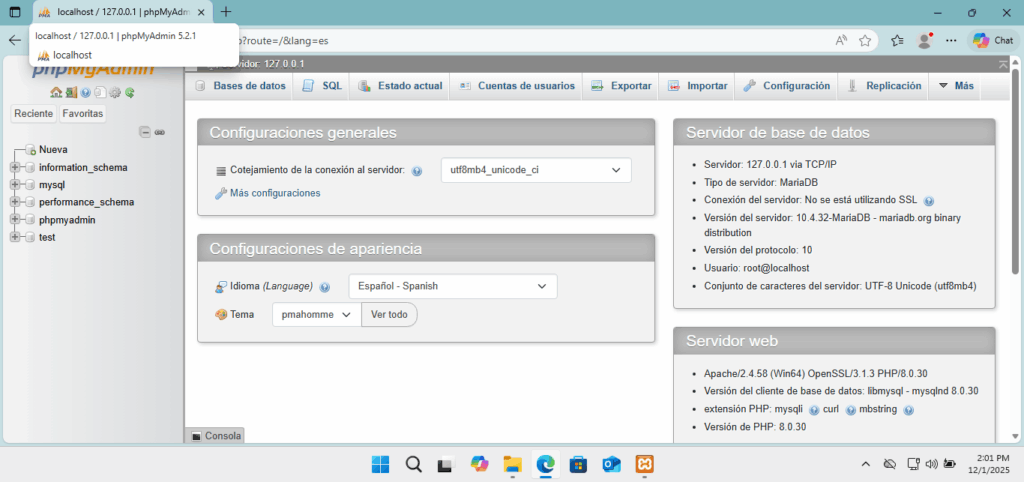Open the pmahomme theme dropdown
Screen dimensions: 1024x482
tap(317, 314)
